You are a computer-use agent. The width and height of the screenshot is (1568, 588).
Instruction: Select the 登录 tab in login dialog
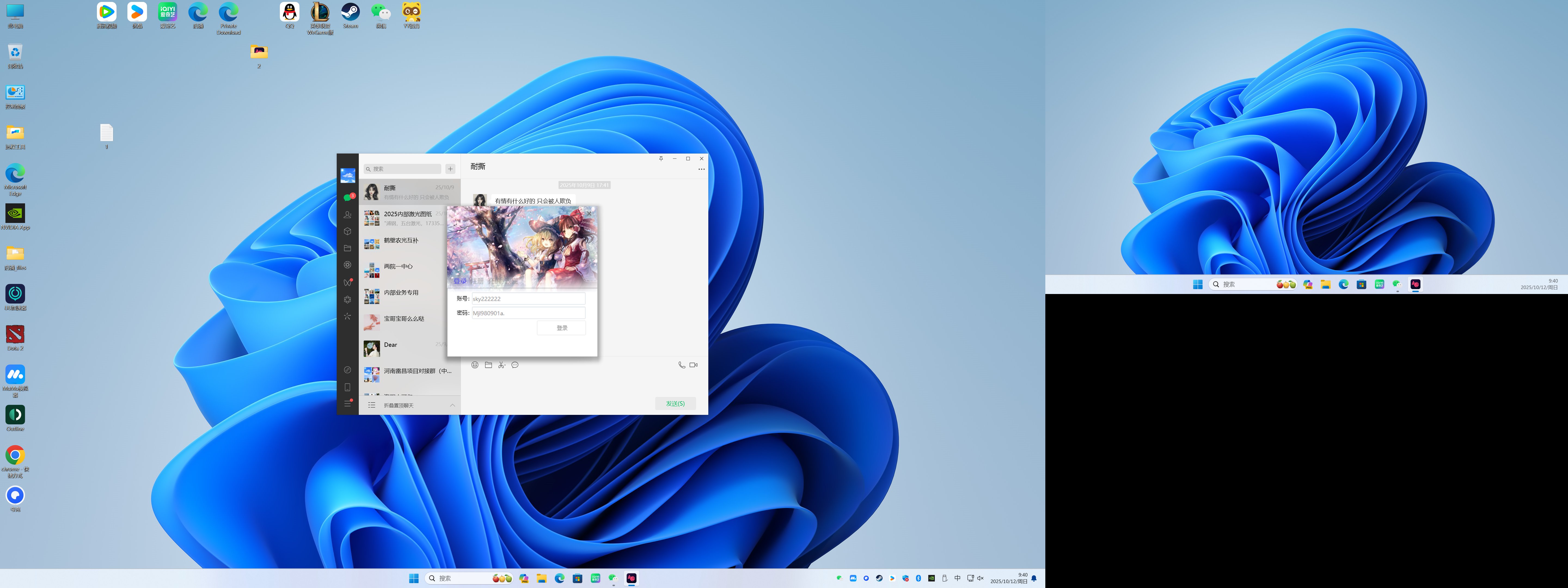coord(460,281)
